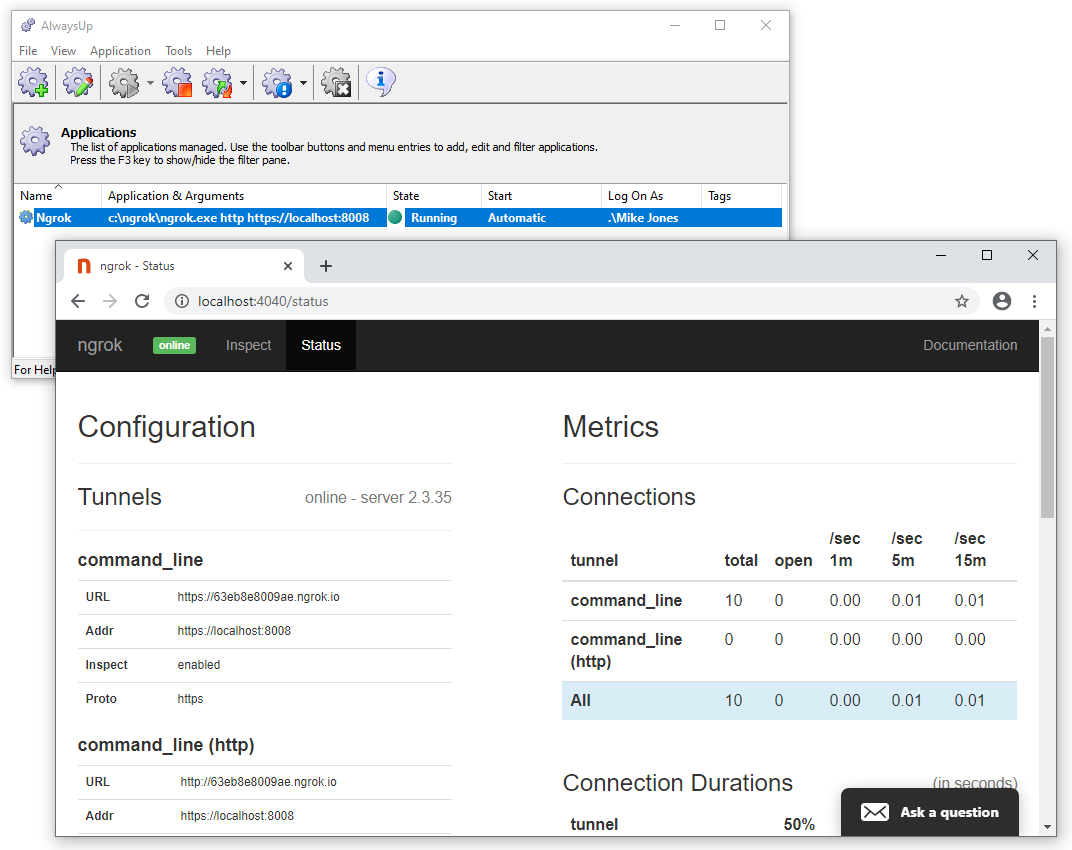The width and height of the screenshot is (1072, 850).
Task: Click the Proto value 'https'
Action: click(190, 699)
